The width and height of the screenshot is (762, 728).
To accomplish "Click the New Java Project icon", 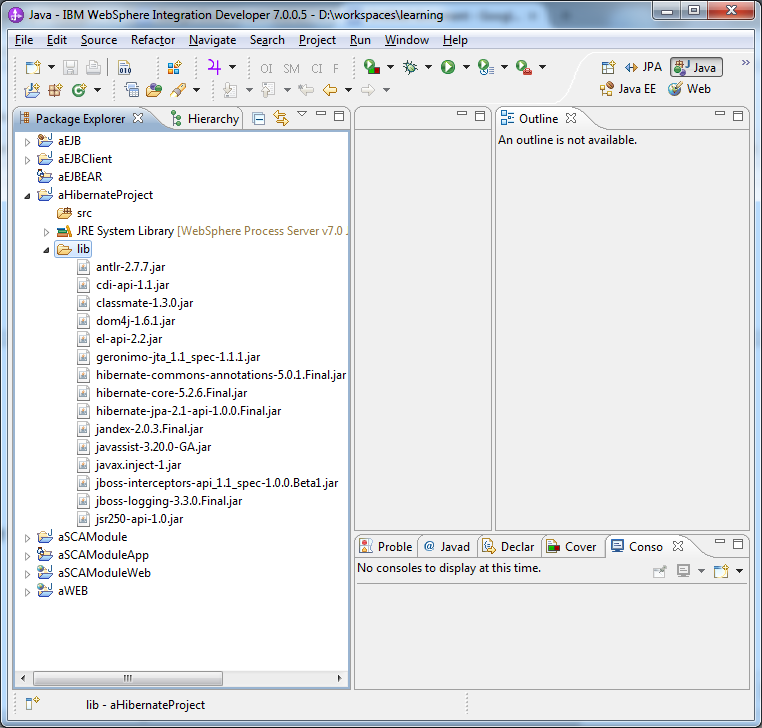I will coord(33,90).
